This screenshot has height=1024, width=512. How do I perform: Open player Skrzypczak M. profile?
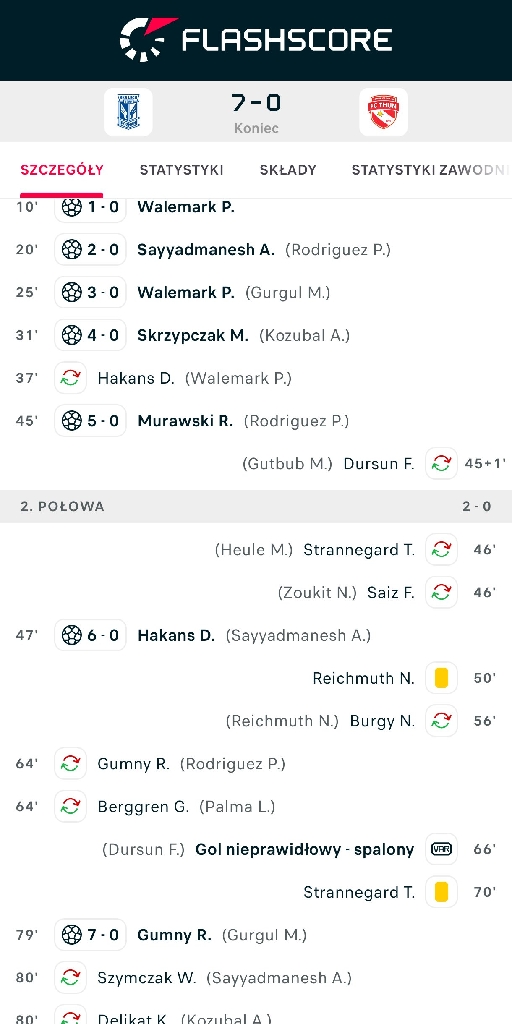click(x=193, y=335)
